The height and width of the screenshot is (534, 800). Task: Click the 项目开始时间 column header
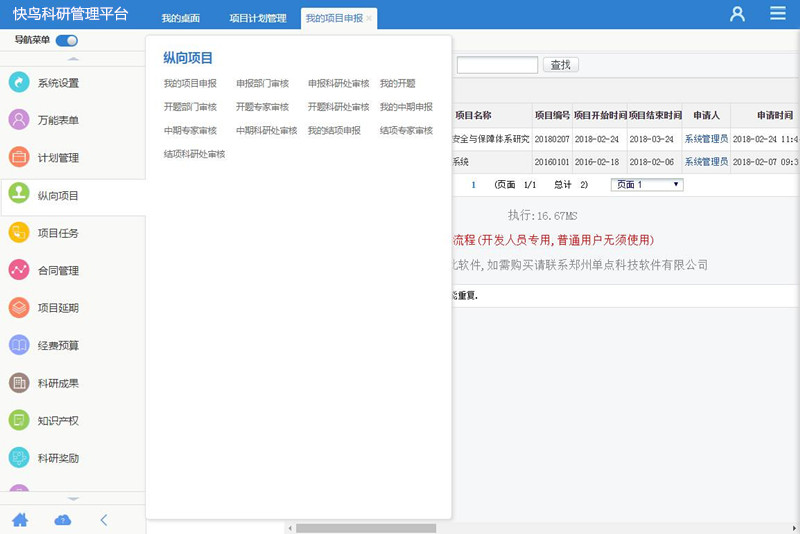[600, 115]
